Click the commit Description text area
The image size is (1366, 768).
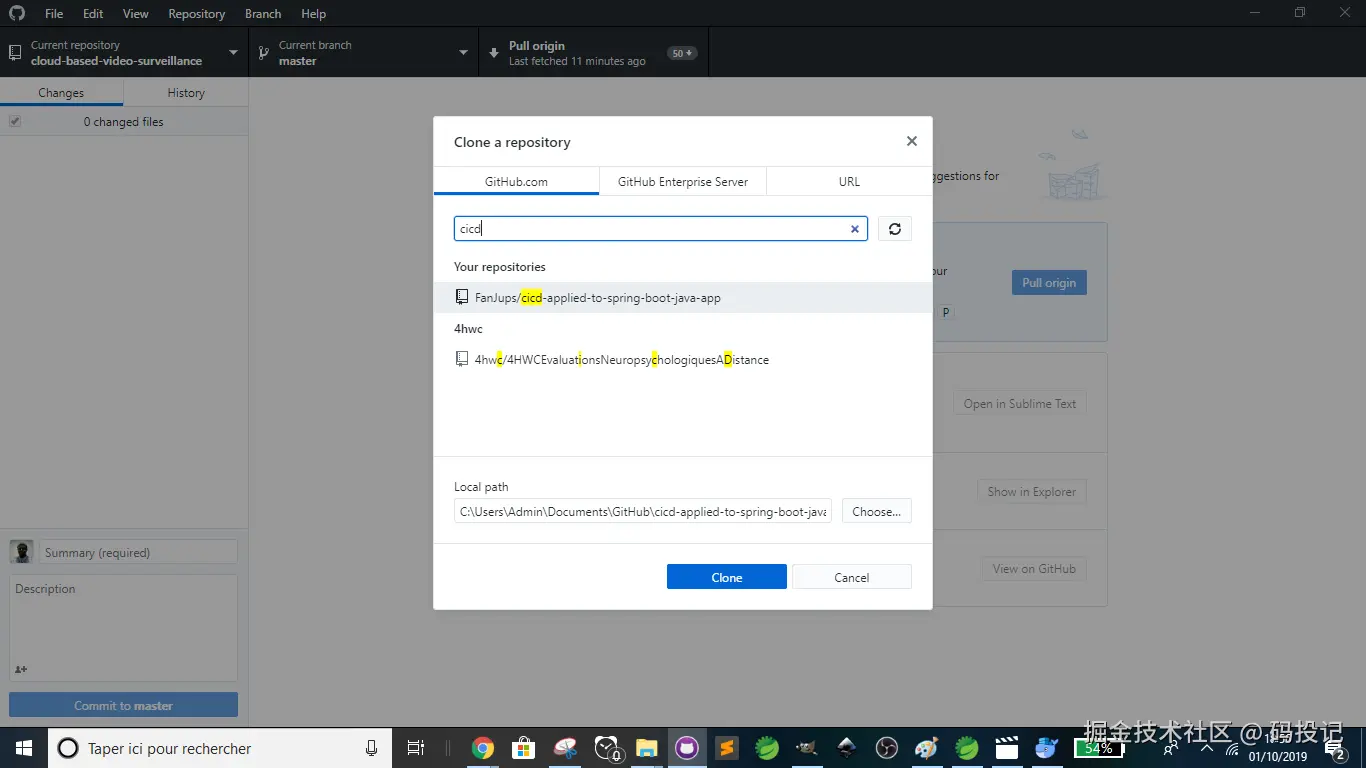(124, 628)
